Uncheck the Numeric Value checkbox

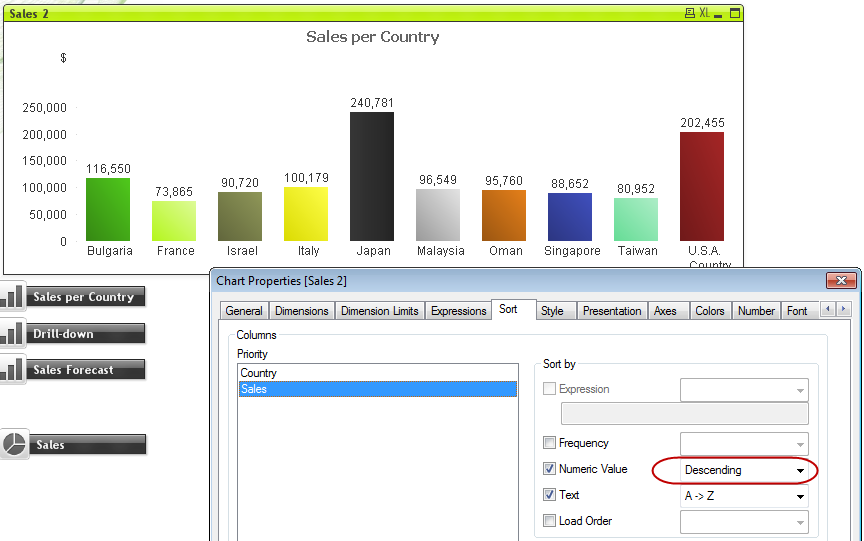pos(549,469)
